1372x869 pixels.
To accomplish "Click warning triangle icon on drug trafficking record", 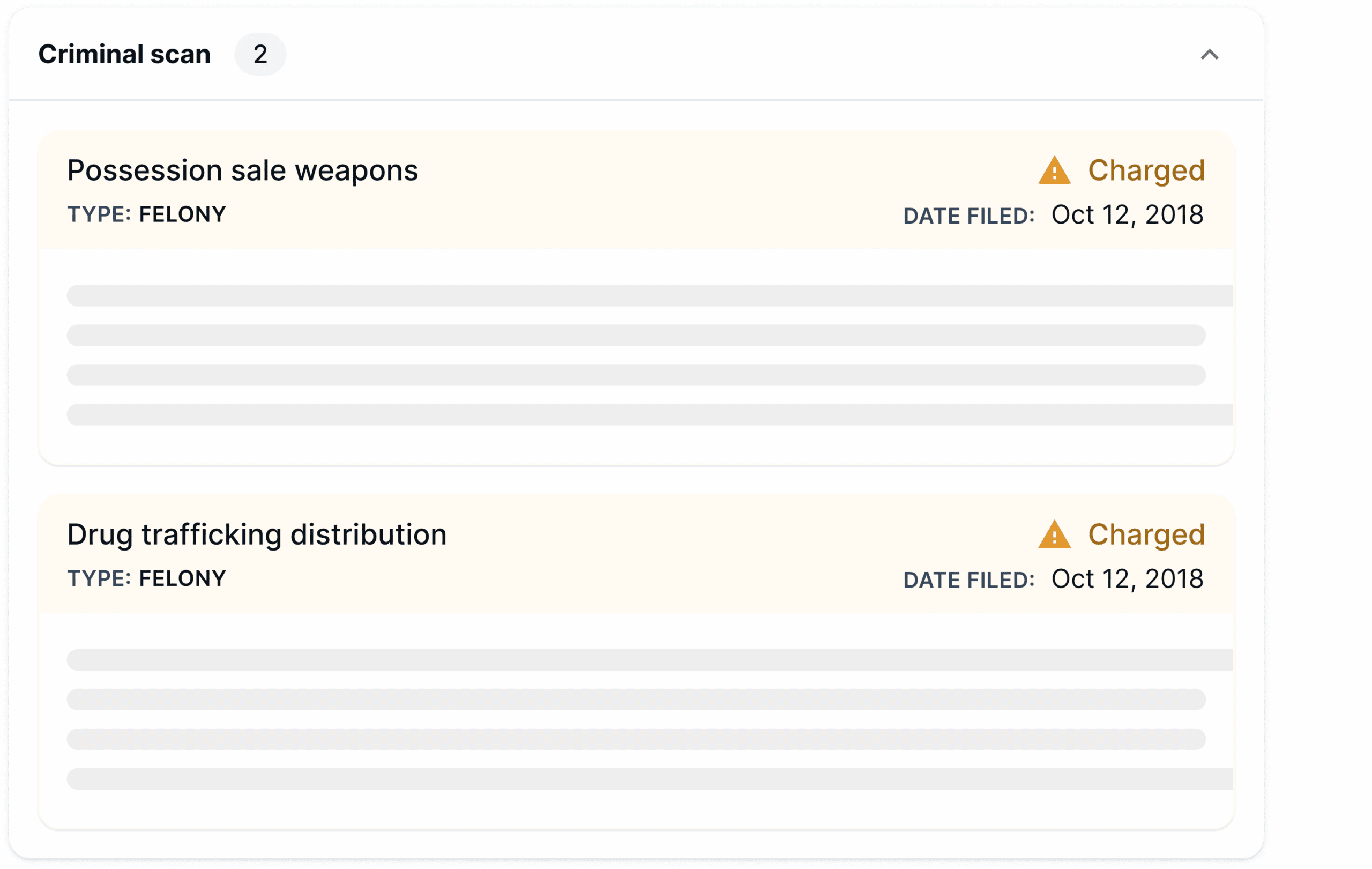I will tap(1054, 534).
